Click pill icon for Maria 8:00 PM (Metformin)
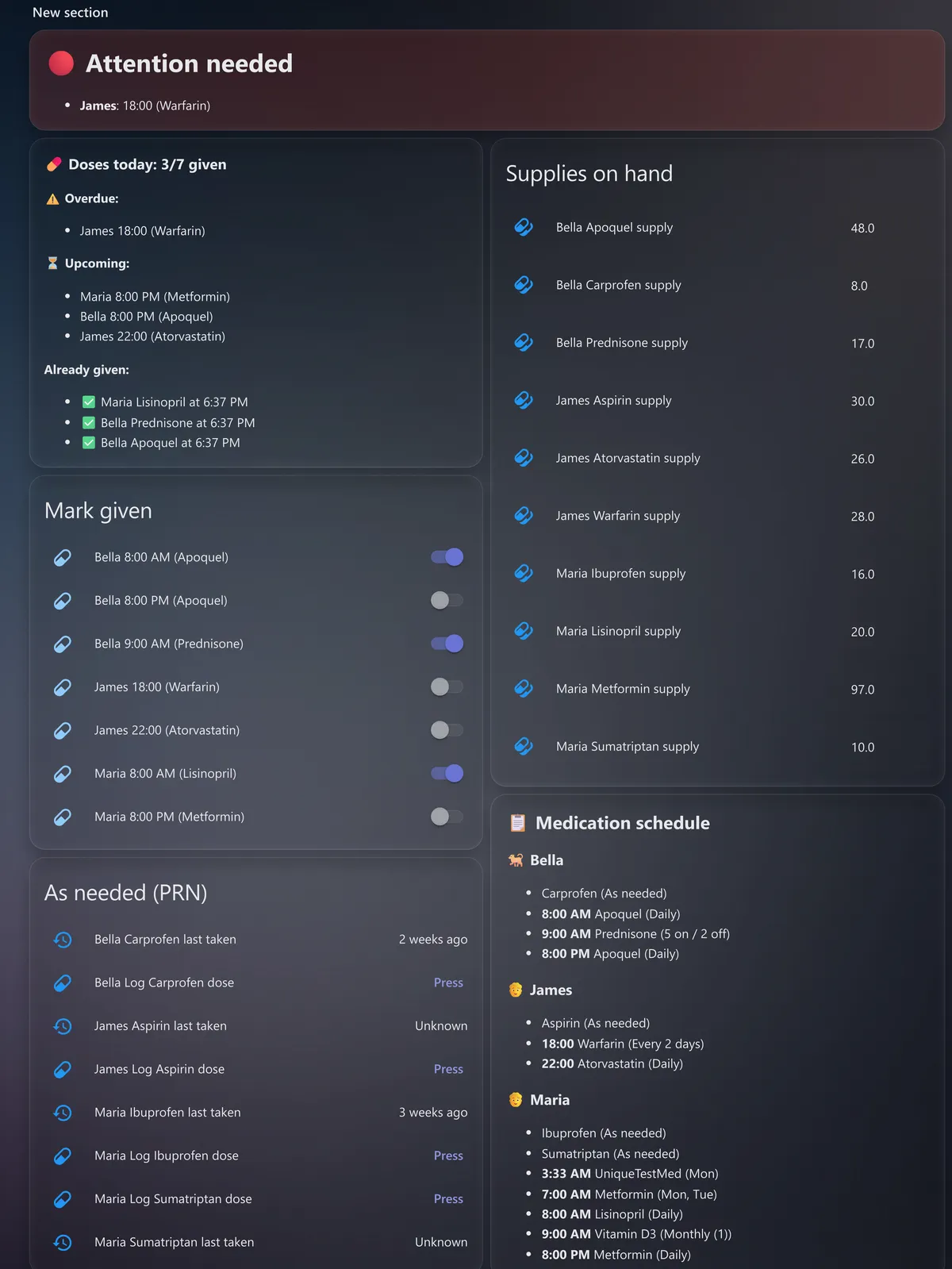 (x=63, y=817)
